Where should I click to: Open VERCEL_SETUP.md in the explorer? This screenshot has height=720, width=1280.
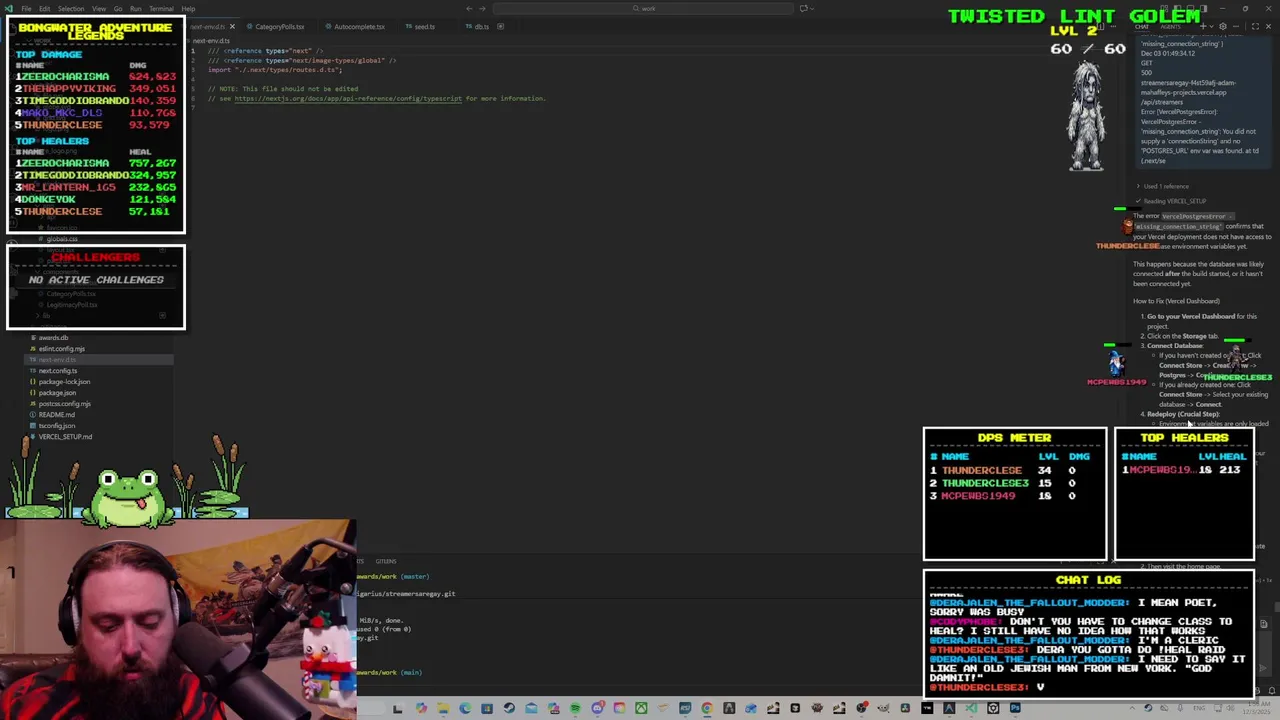tap(65, 437)
